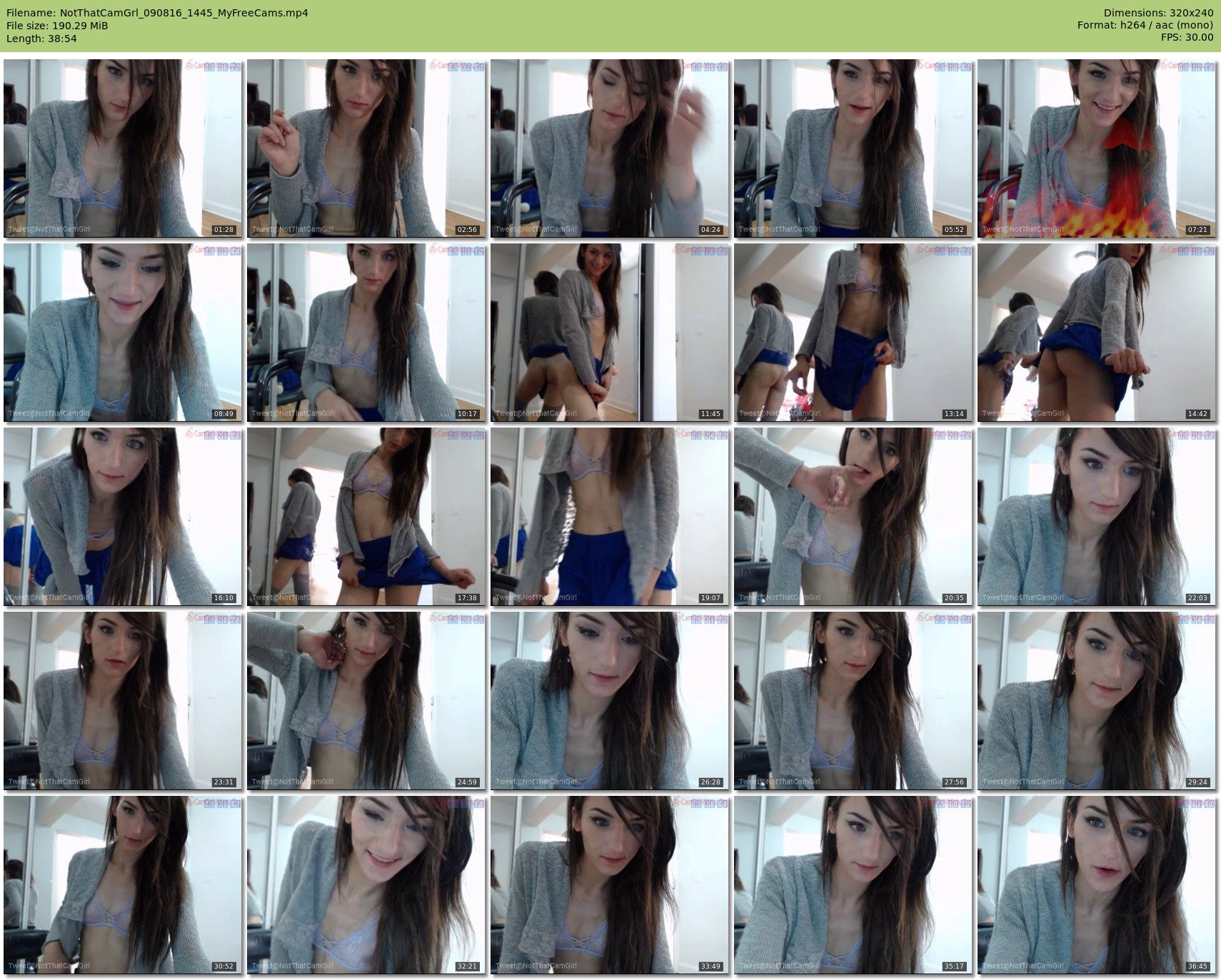Click the thumbnail stamped 23:31
This screenshot has width=1221, height=980.
123,701
